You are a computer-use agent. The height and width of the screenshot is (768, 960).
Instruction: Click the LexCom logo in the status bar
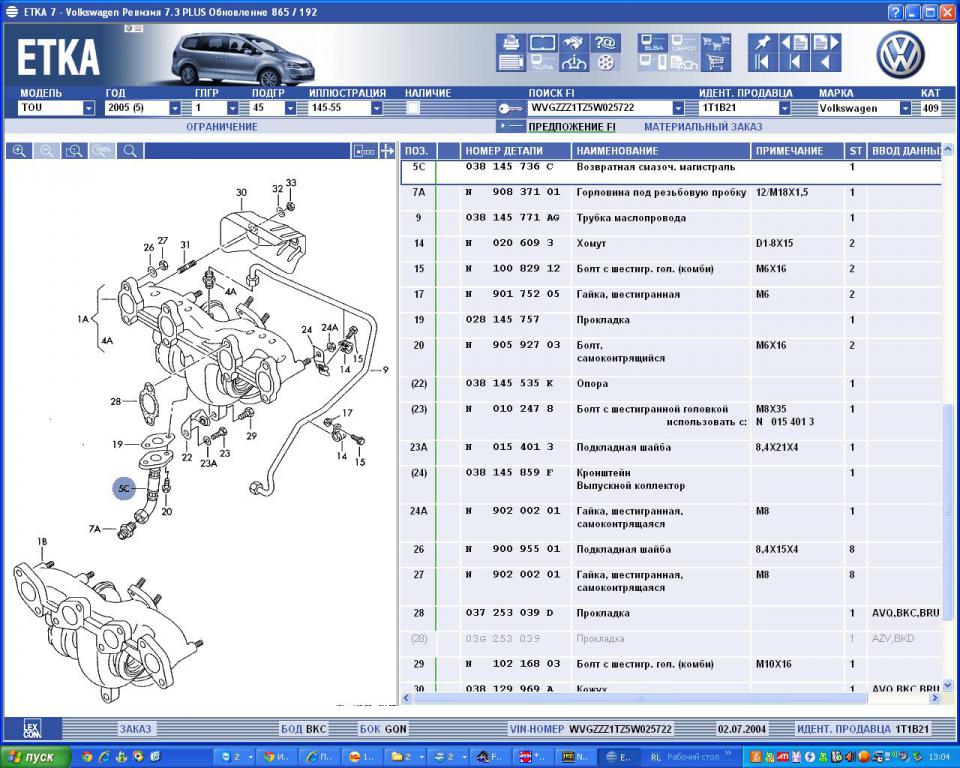point(32,728)
